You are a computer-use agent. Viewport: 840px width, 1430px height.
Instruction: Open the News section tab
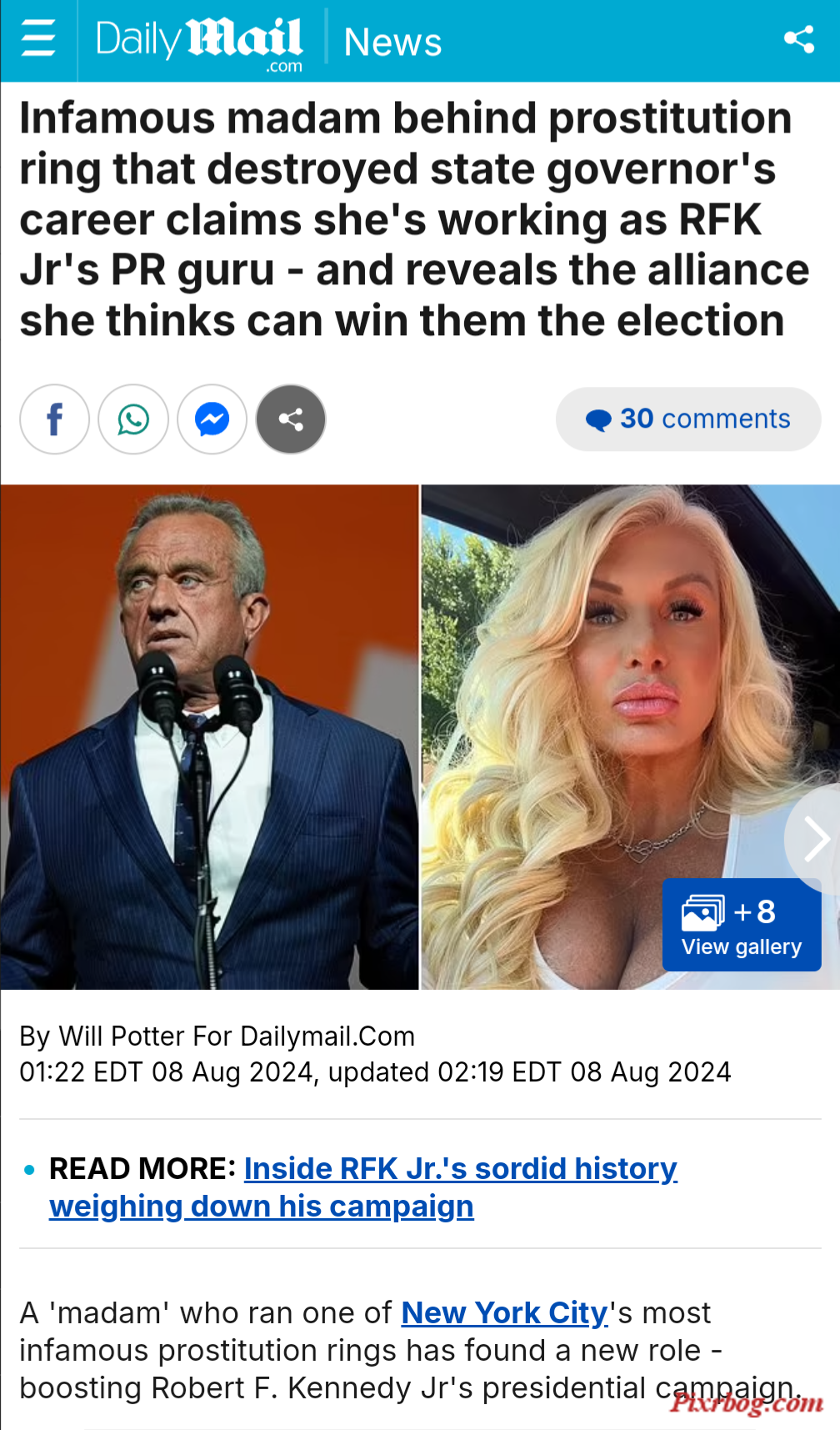392,42
